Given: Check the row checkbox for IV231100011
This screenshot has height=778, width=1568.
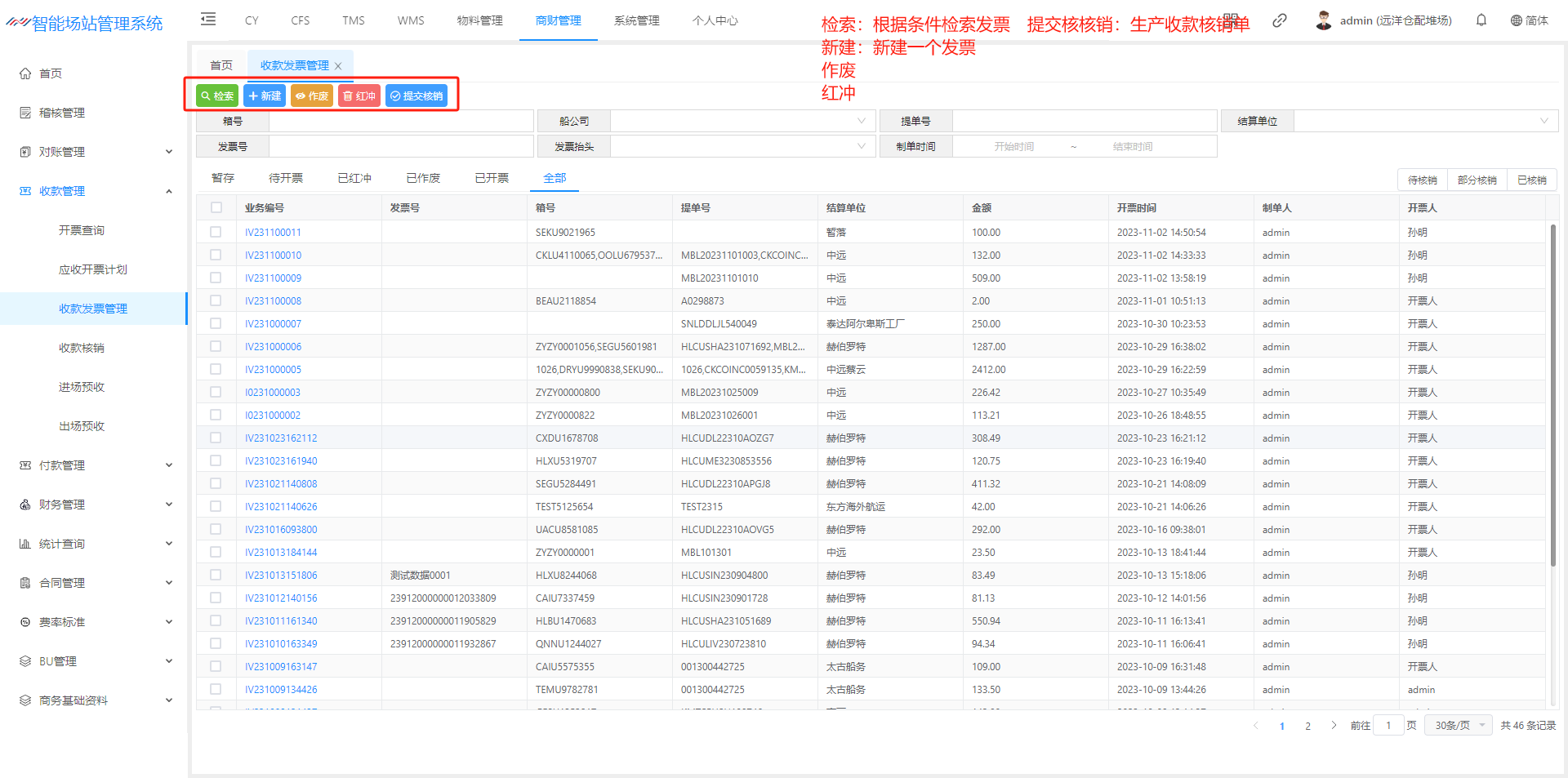Looking at the screenshot, I should (216, 233).
